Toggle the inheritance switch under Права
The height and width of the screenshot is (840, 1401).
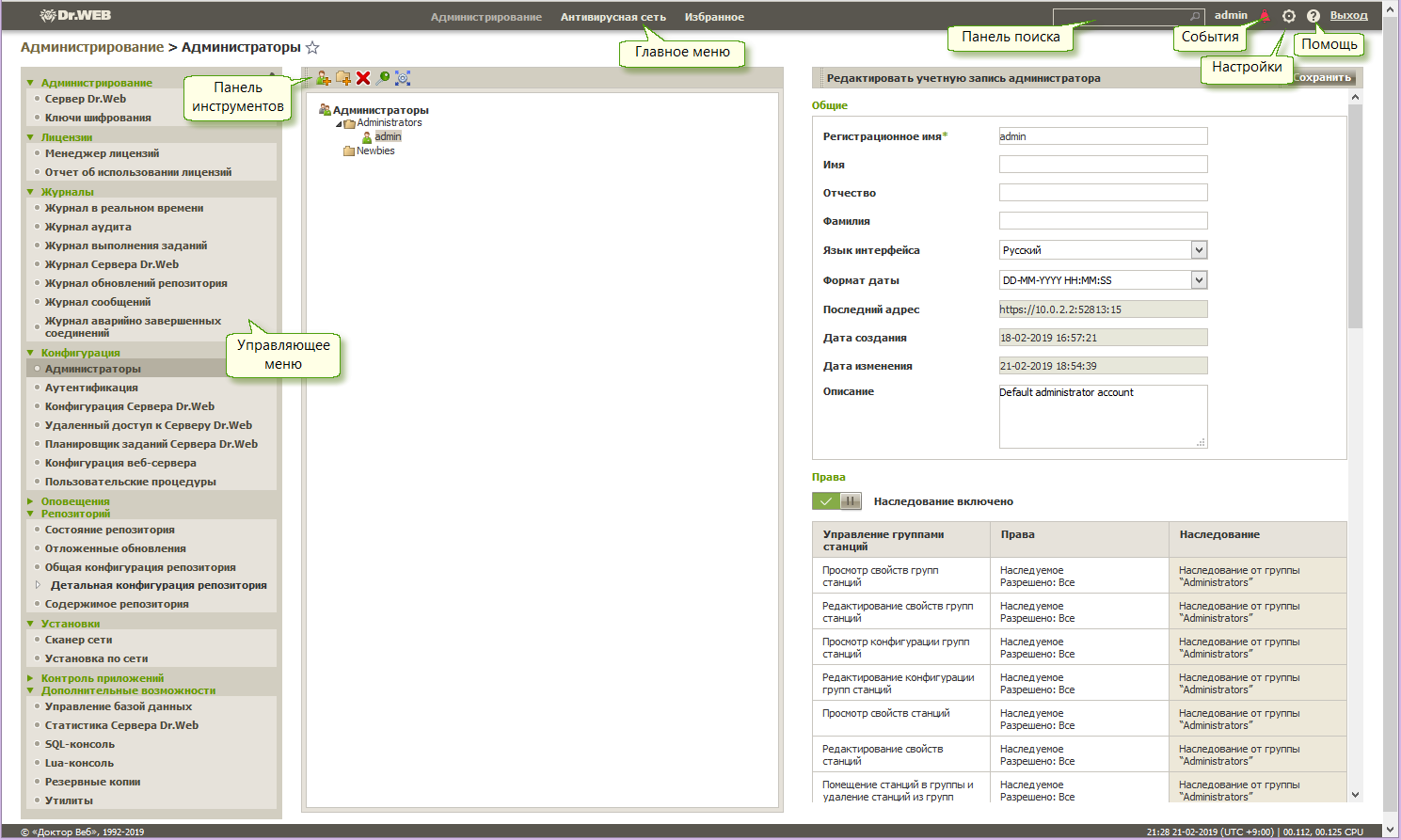[x=836, y=501]
